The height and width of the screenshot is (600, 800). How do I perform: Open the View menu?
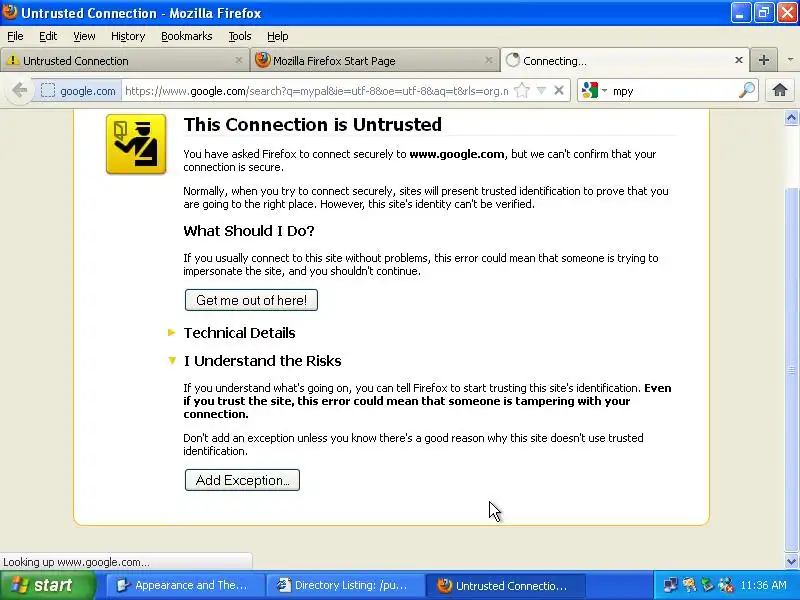[x=84, y=36]
